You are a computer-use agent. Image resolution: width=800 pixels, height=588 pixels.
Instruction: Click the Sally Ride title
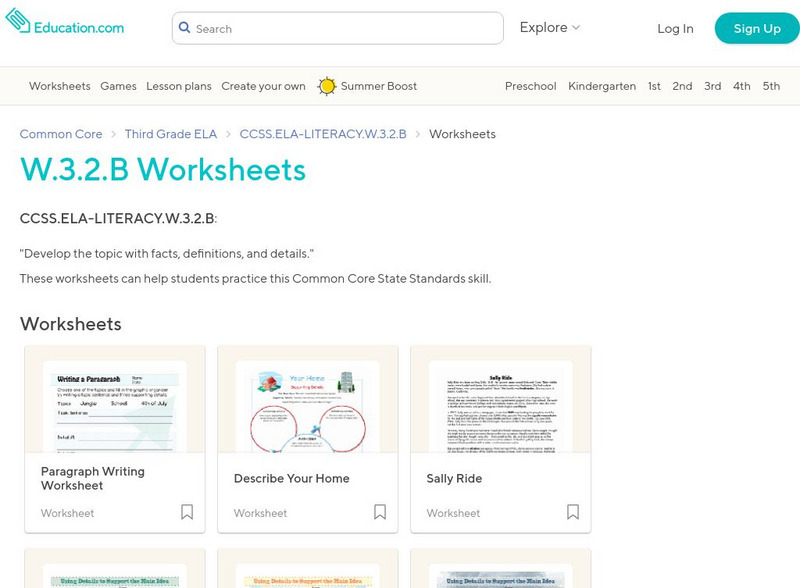tap(454, 479)
